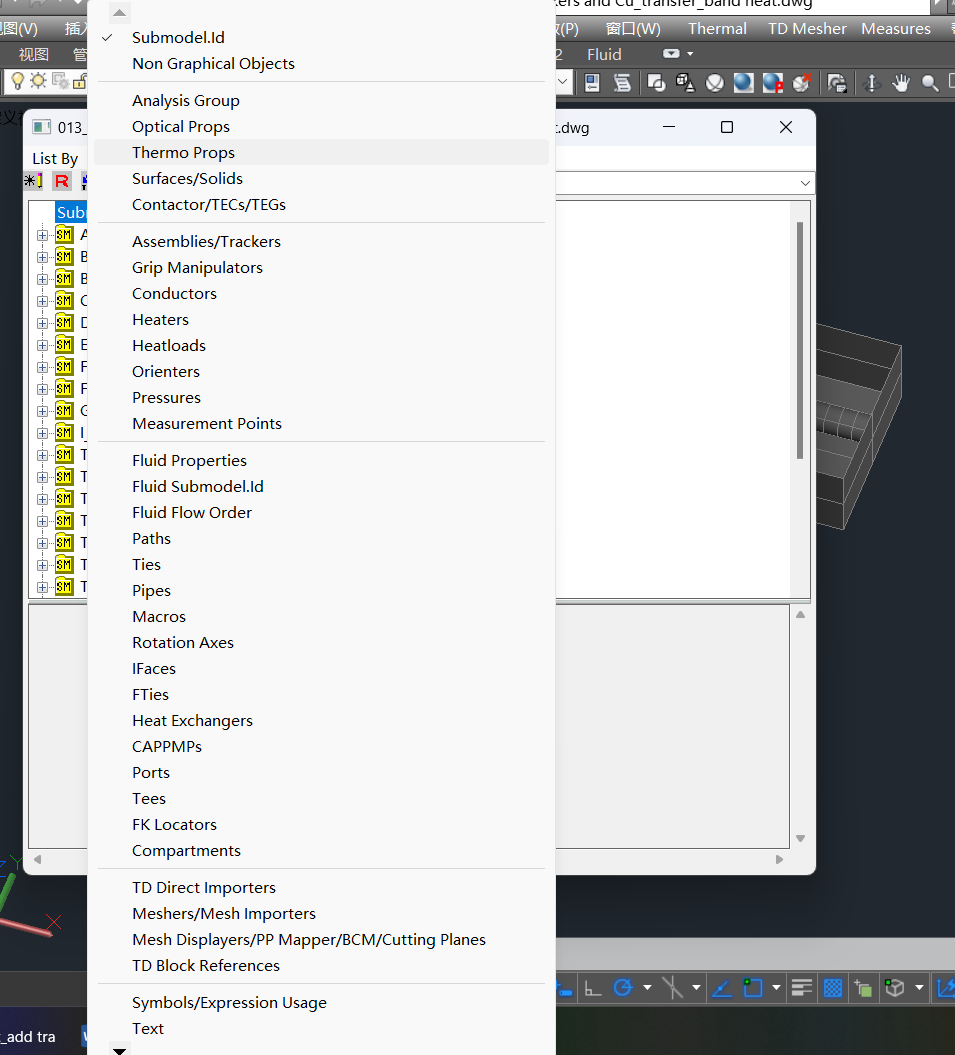Click the blue sphere with red P icon
Image resolution: width=955 pixels, height=1055 pixels.
pos(773,83)
